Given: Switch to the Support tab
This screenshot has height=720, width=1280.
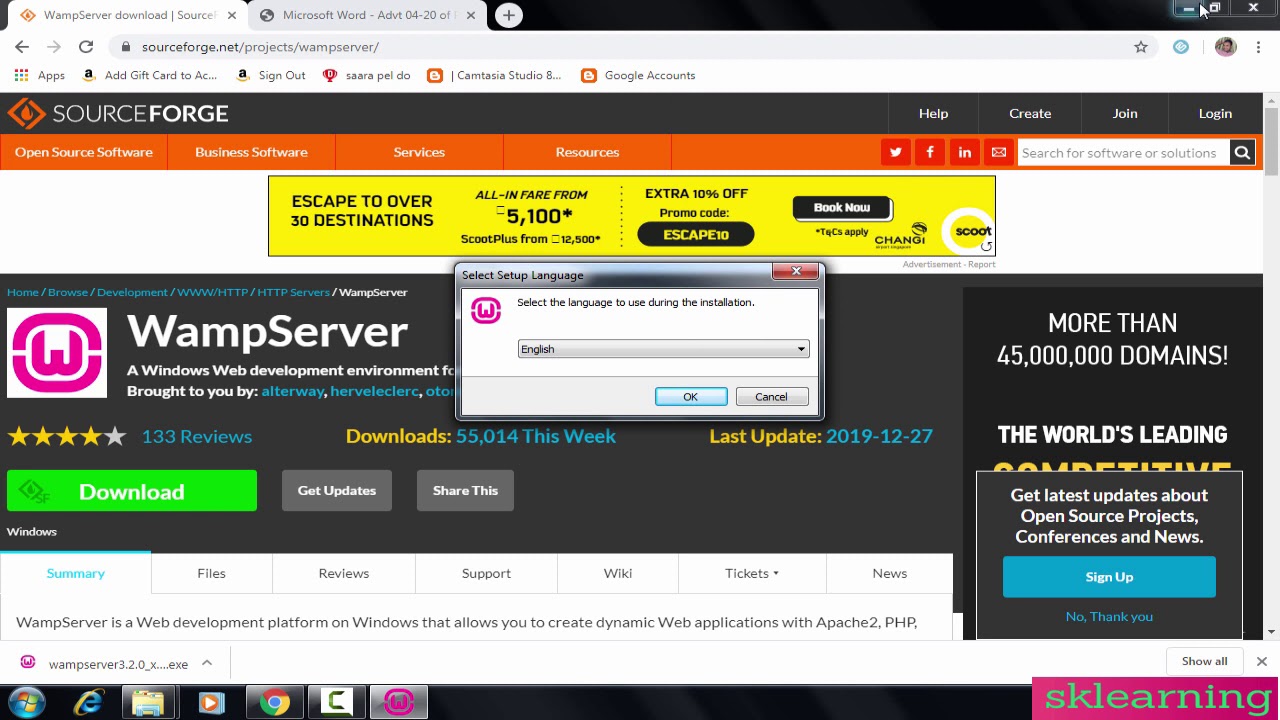Looking at the screenshot, I should coord(486,573).
